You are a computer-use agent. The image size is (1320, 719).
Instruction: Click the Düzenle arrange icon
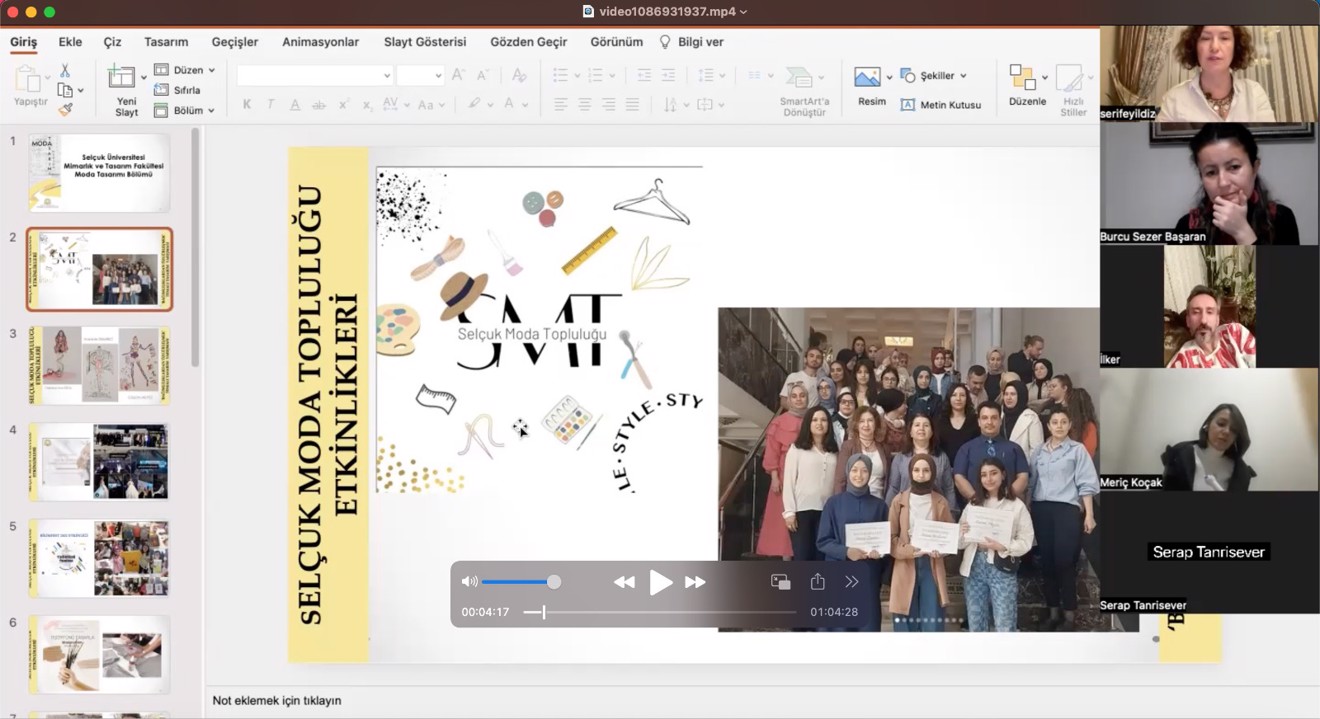pyautogui.click(x=1022, y=78)
